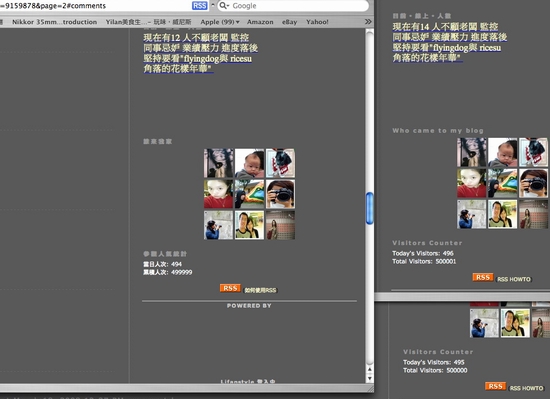Select Today's Visitors: 495 text
The image size is (550, 399).
pyautogui.click(x=434, y=362)
